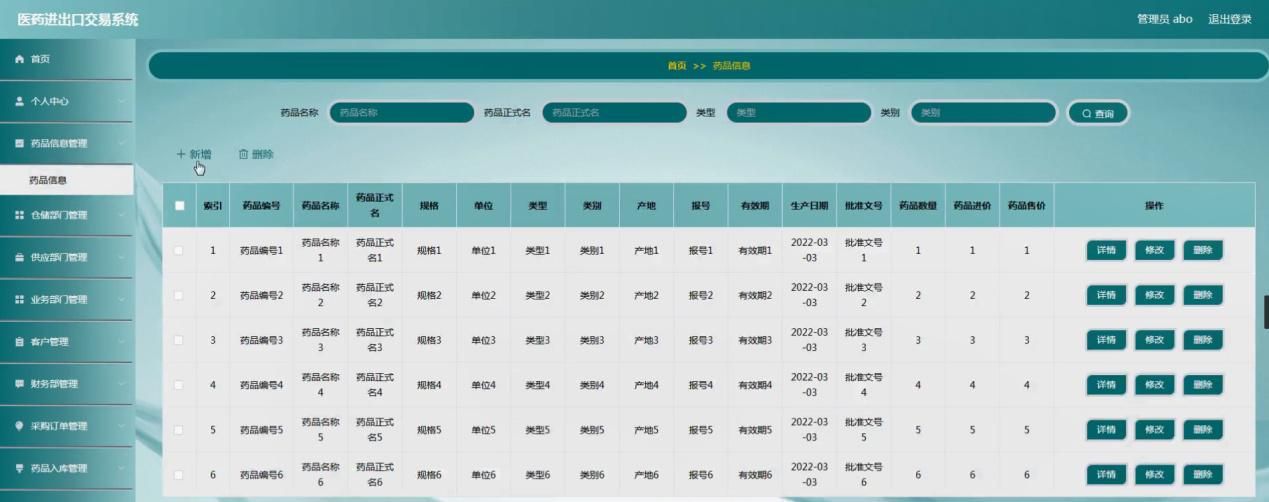
Task: Click the 生产日期 column header
Action: click(810, 206)
